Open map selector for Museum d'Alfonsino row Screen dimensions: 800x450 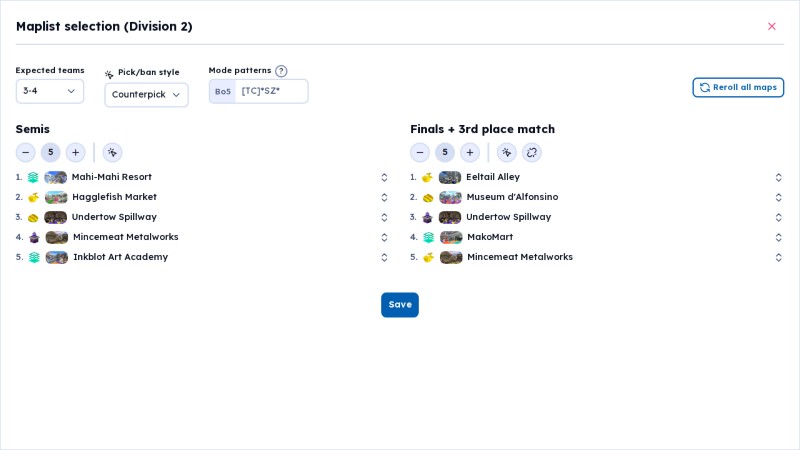(x=779, y=197)
